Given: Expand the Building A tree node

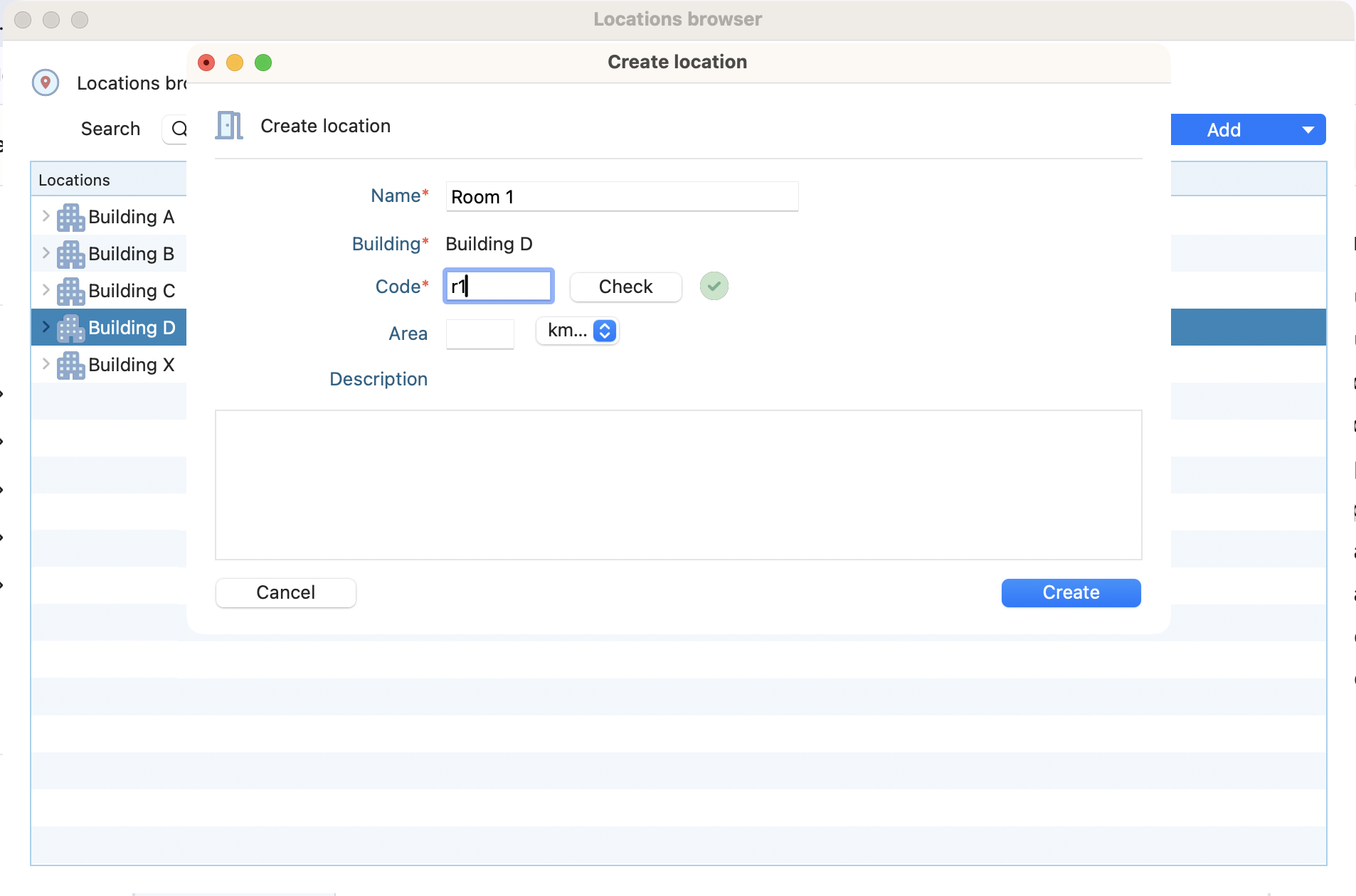Looking at the screenshot, I should click(x=46, y=216).
